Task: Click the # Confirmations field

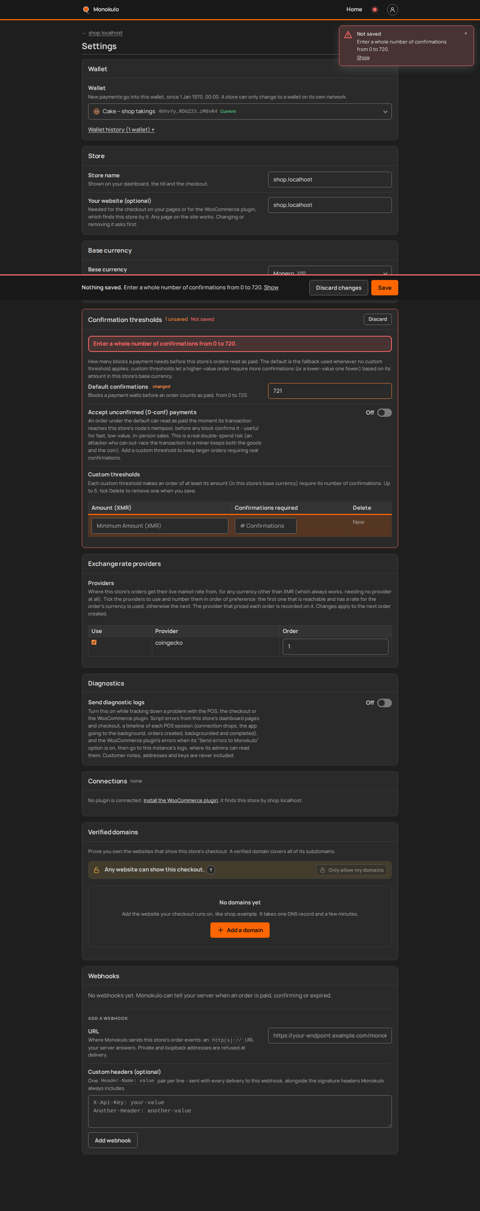Action: [x=266, y=525]
